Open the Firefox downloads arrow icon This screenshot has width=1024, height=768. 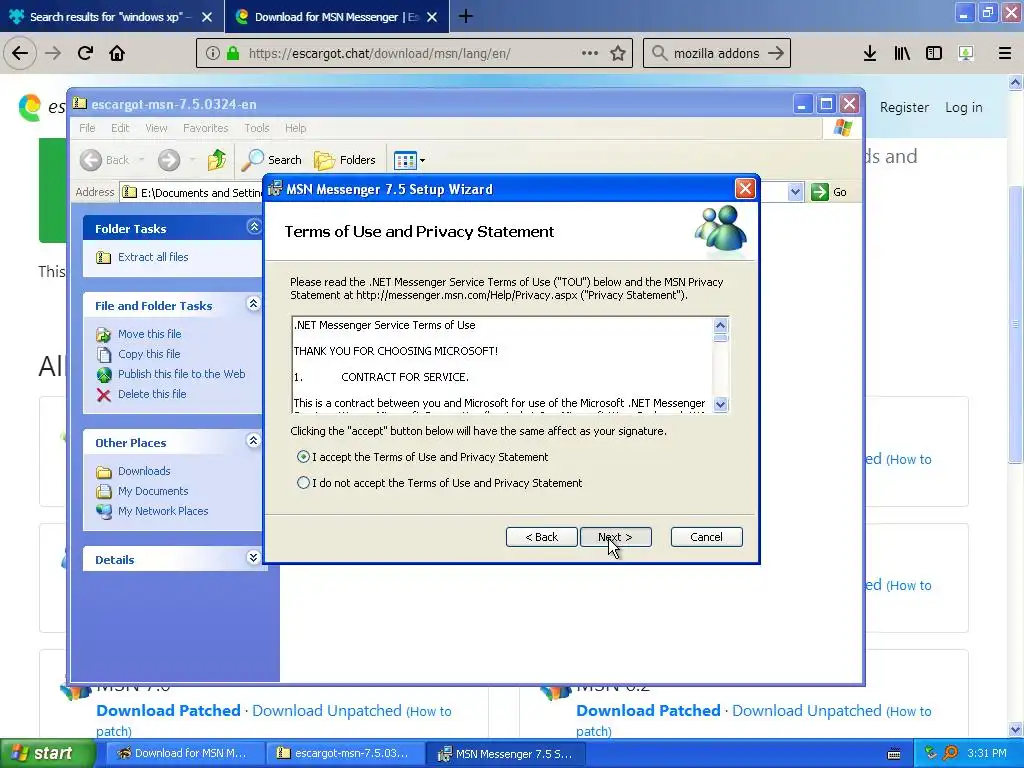pyautogui.click(x=870, y=54)
